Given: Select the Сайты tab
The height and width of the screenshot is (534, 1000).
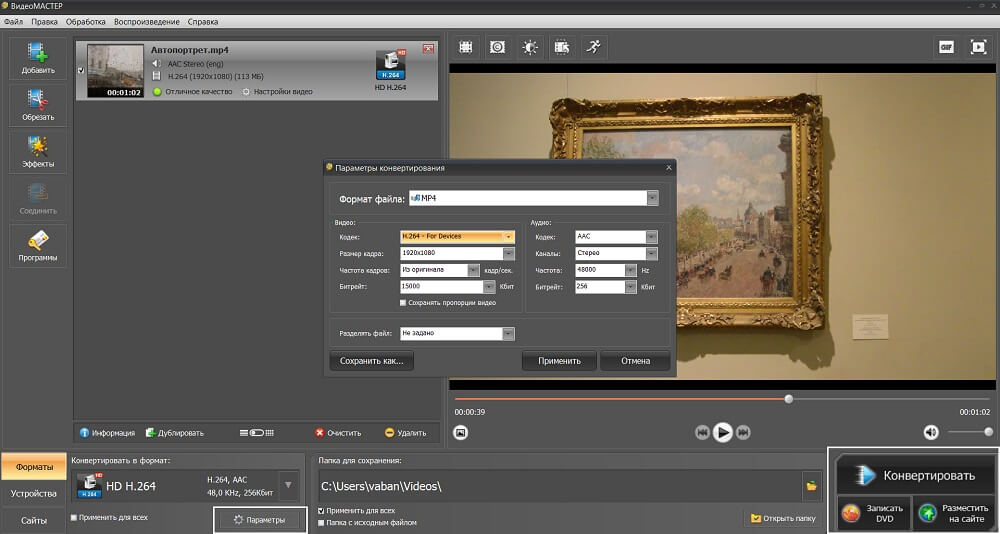Looking at the screenshot, I should (x=34, y=521).
